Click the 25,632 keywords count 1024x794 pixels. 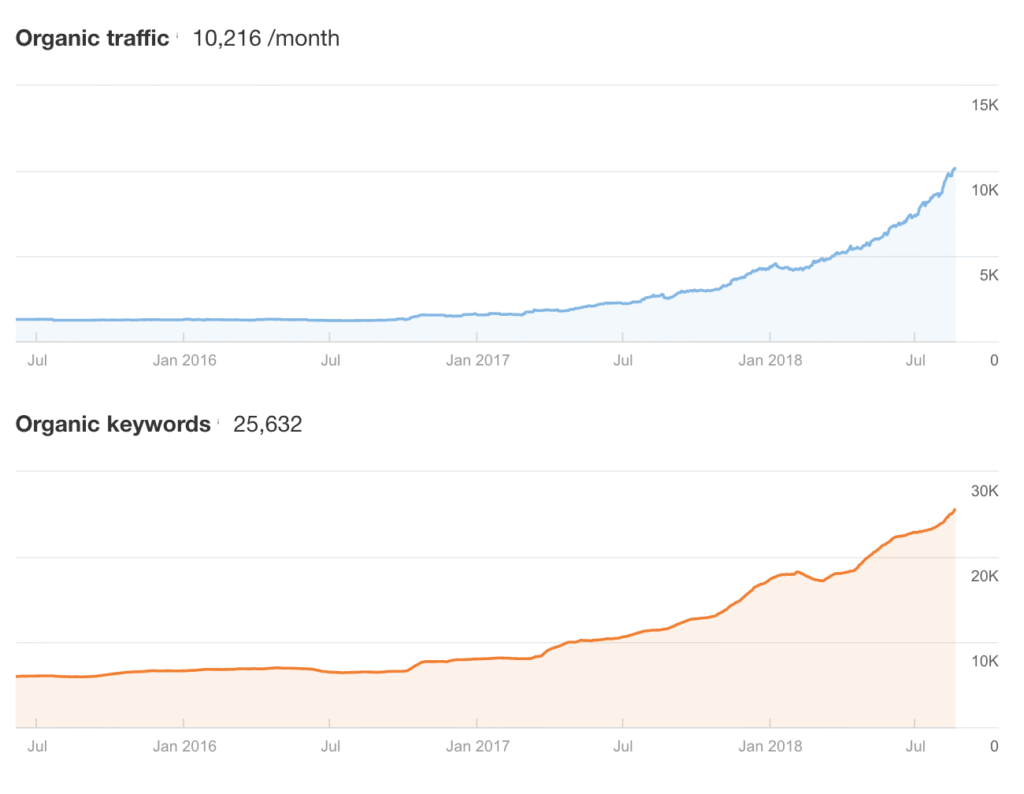tap(268, 424)
